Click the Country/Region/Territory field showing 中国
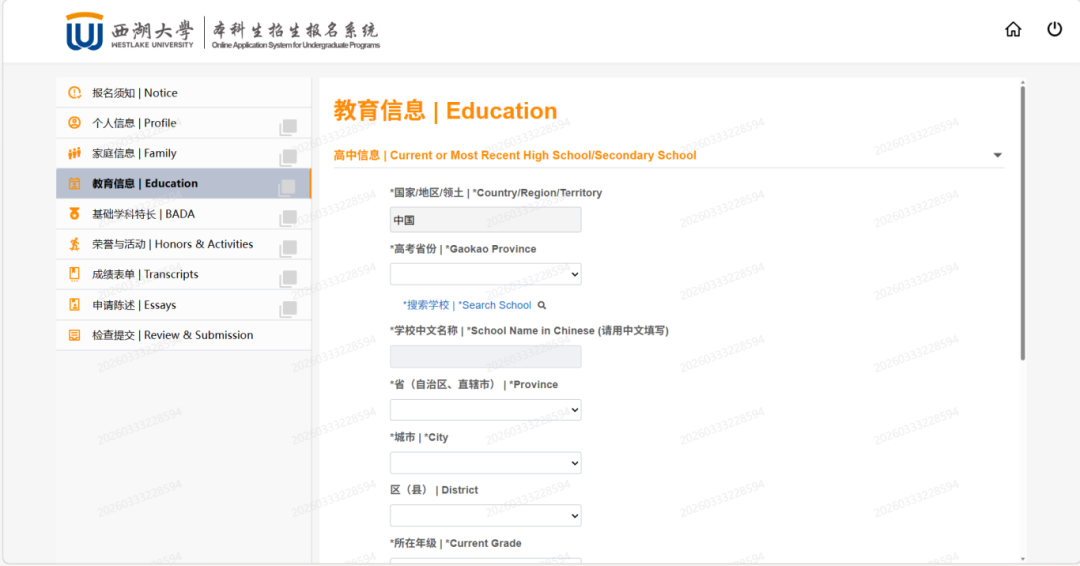Viewport: 1080px width, 566px height. tap(486, 220)
